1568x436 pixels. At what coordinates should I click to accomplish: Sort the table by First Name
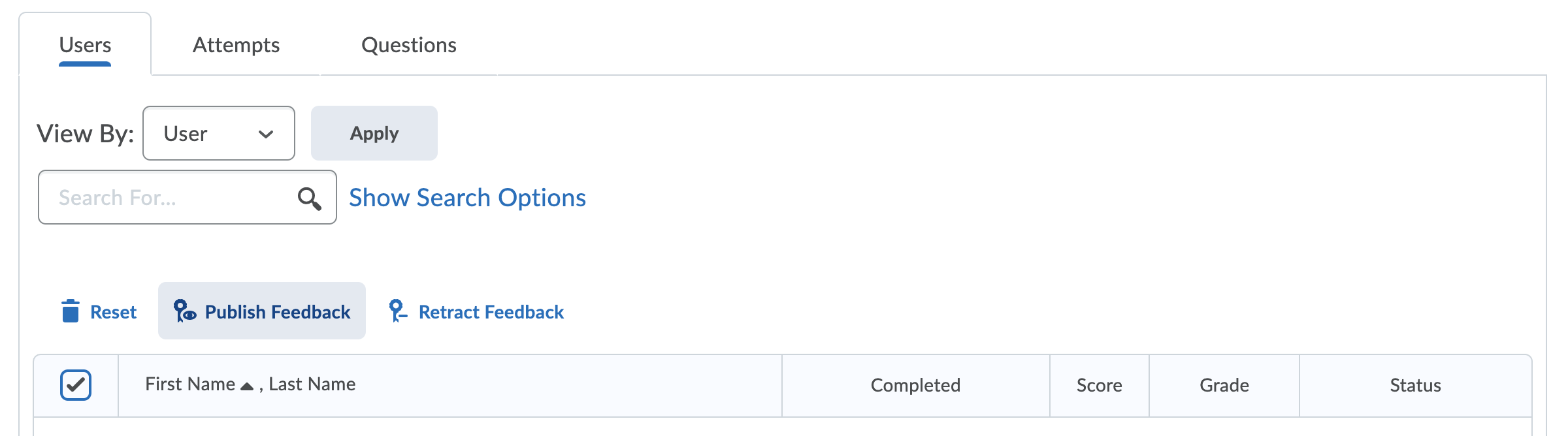pos(189,384)
